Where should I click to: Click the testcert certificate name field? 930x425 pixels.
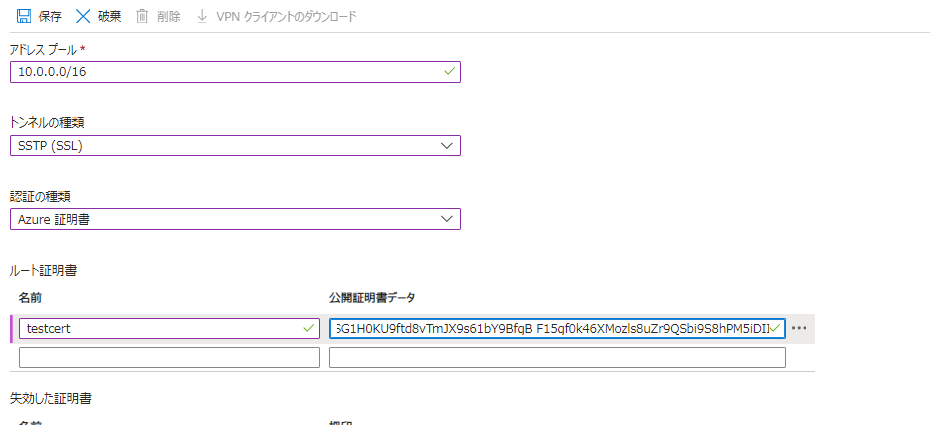[x=169, y=328]
